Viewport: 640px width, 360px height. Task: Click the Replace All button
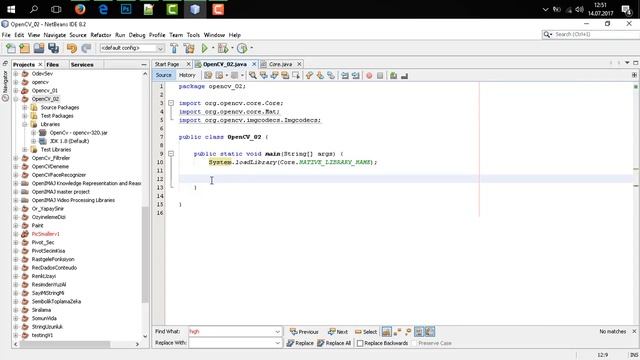point(334,343)
